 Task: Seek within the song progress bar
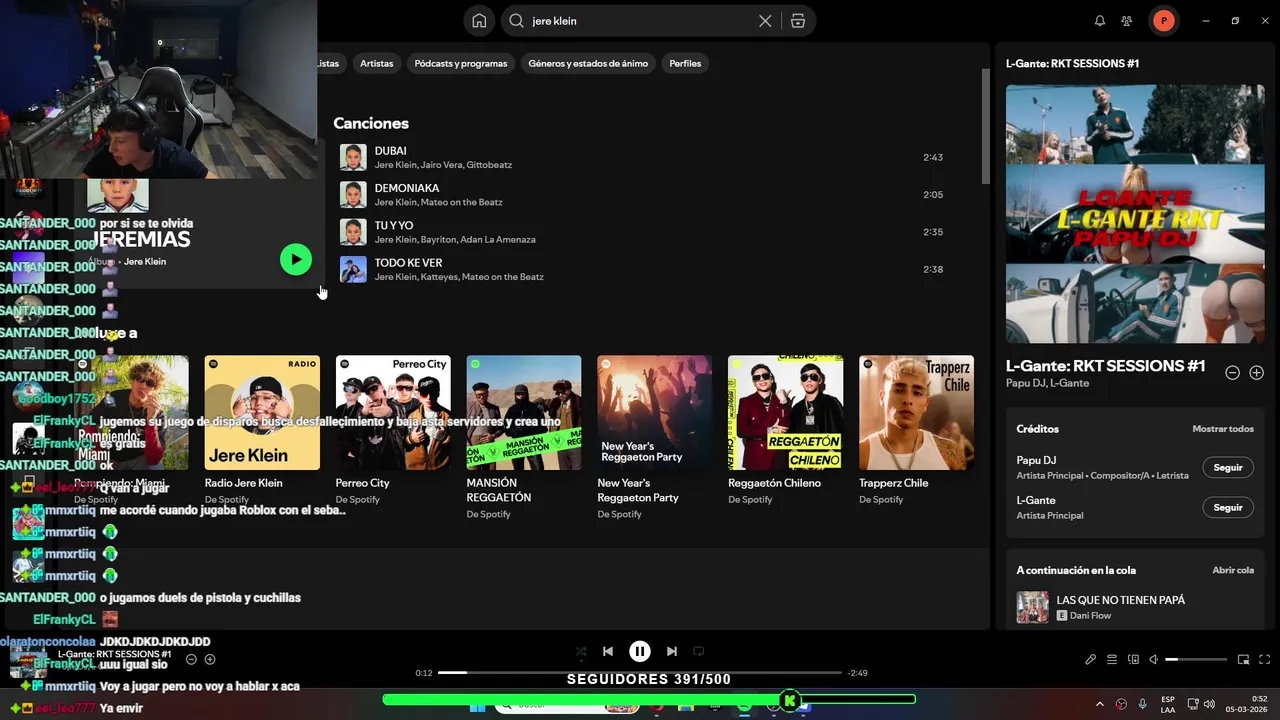[640, 673]
